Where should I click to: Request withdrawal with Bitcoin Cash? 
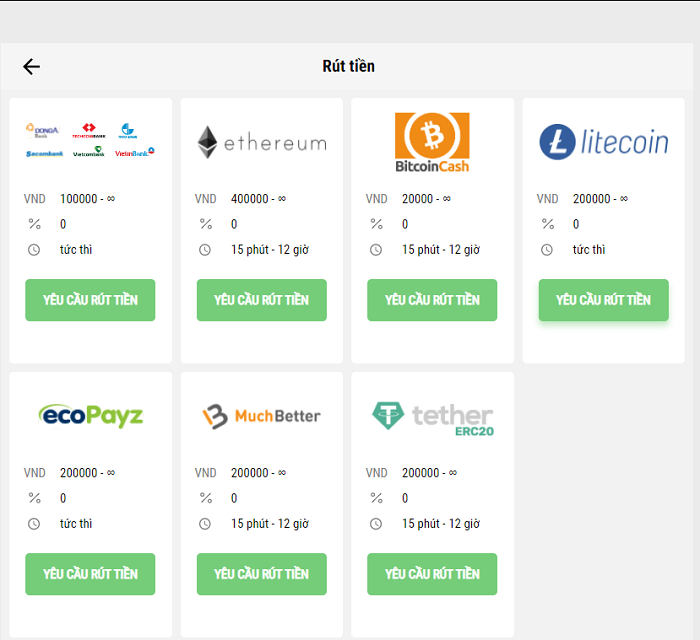point(432,300)
